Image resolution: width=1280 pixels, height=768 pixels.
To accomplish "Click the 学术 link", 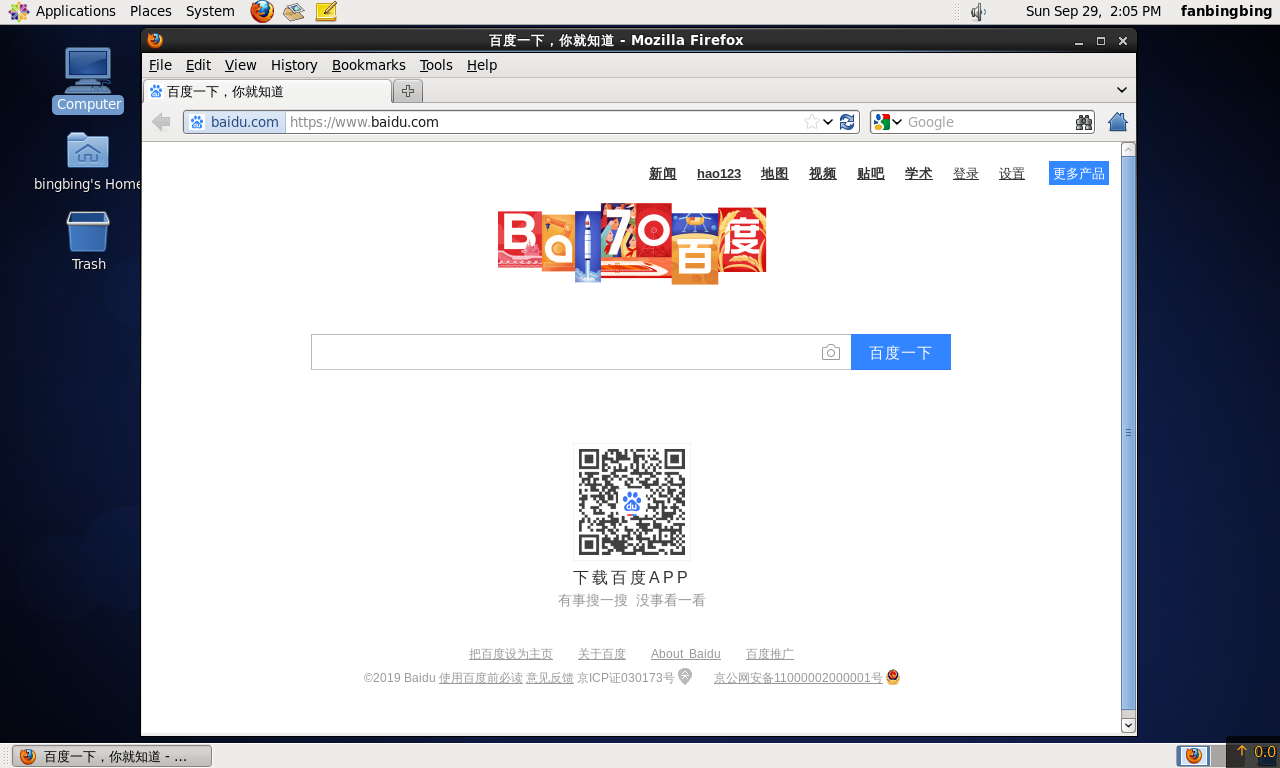I will [919, 173].
